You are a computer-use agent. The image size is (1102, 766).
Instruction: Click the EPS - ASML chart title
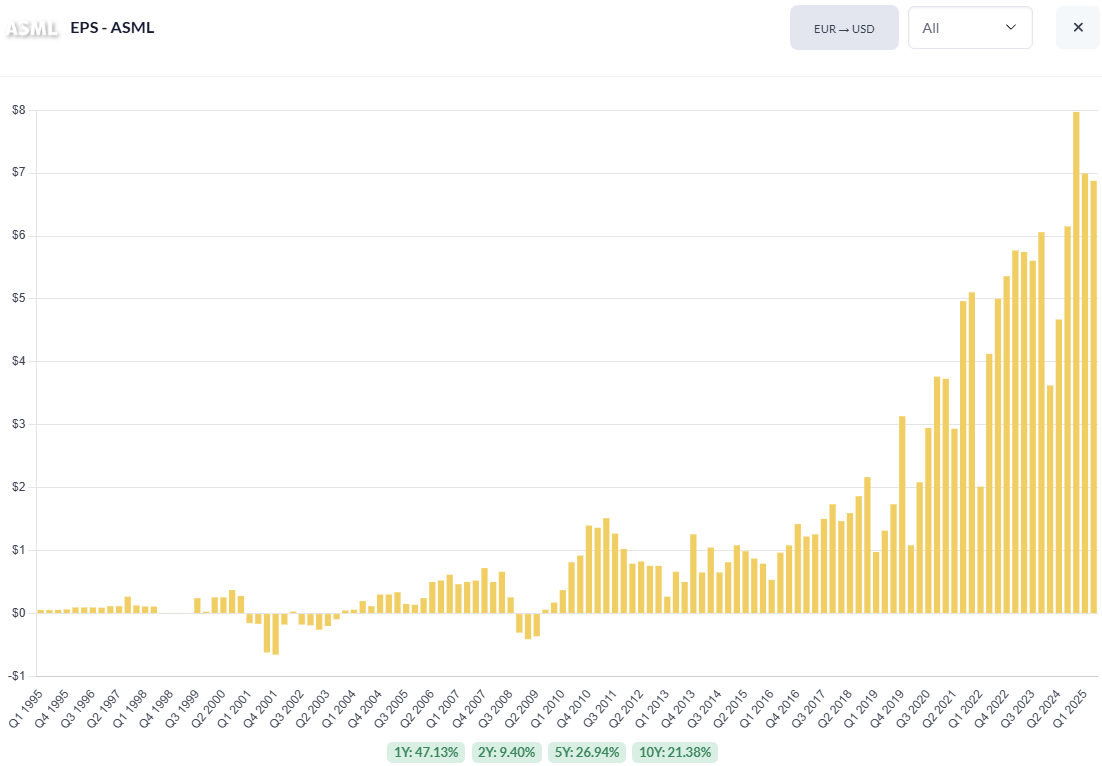click(x=112, y=27)
